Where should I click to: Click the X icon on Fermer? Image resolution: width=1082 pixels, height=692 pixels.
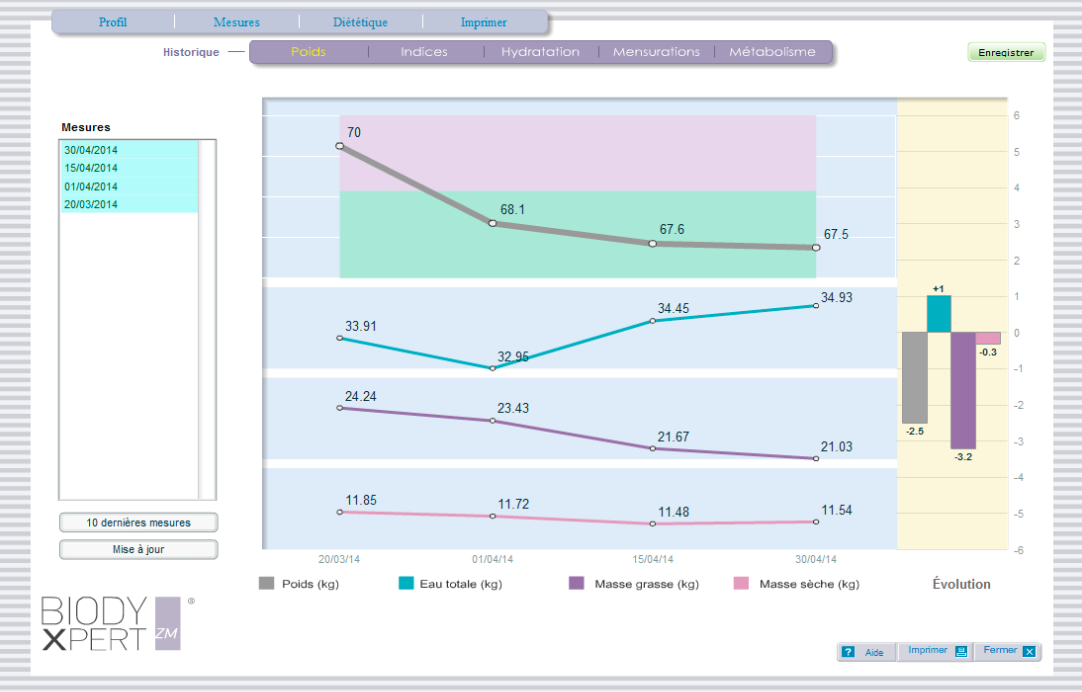tap(1029, 652)
